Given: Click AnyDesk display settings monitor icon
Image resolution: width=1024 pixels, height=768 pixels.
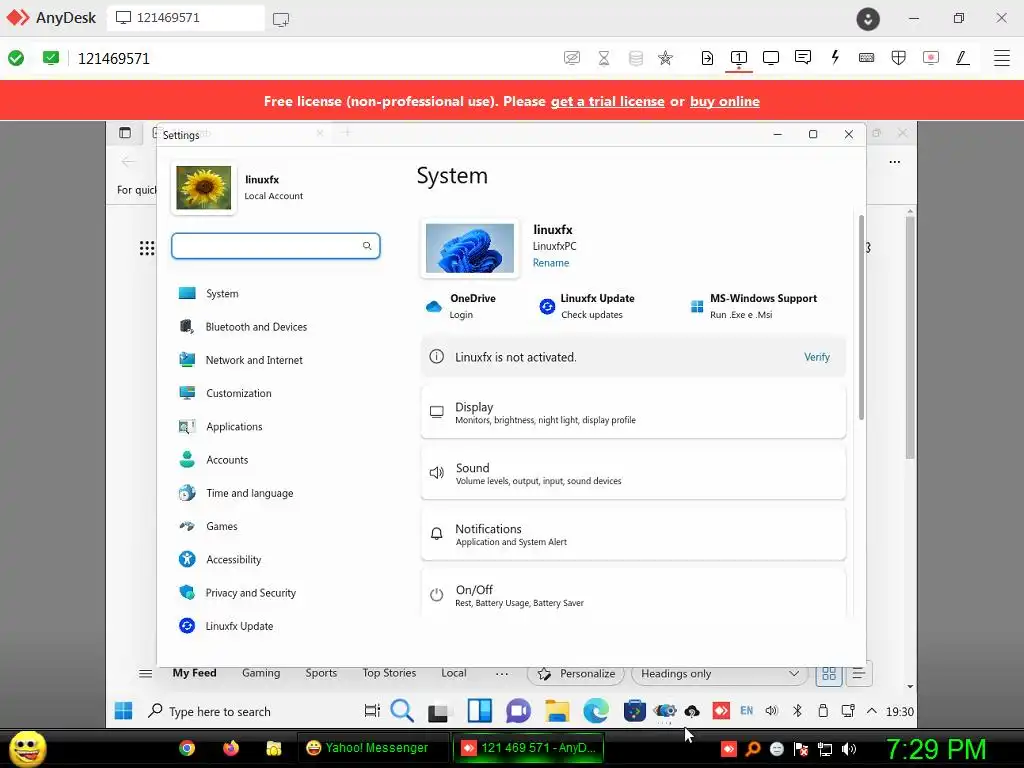Looking at the screenshot, I should tap(771, 57).
